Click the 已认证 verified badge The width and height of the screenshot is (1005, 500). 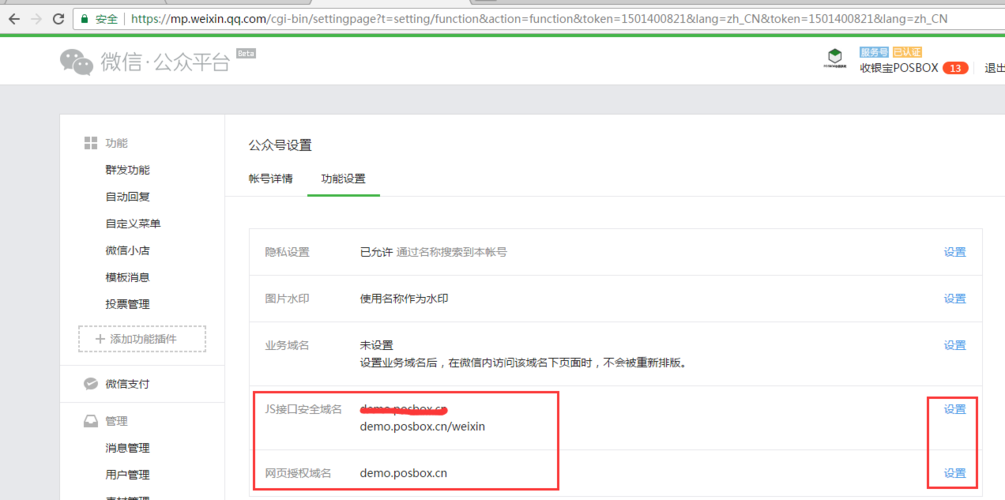click(x=907, y=52)
